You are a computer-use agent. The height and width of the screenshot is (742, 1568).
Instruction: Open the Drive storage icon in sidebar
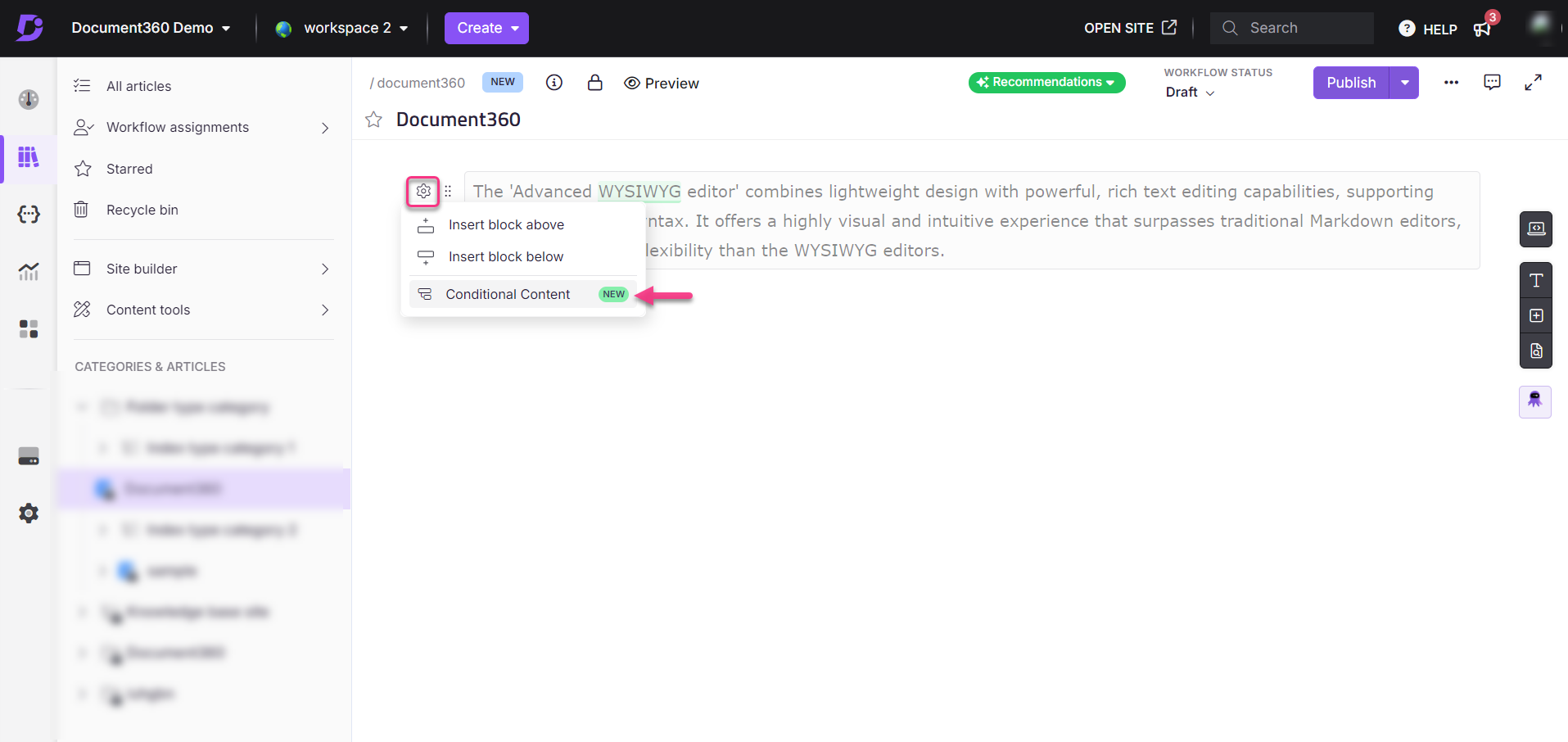(x=29, y=456)
